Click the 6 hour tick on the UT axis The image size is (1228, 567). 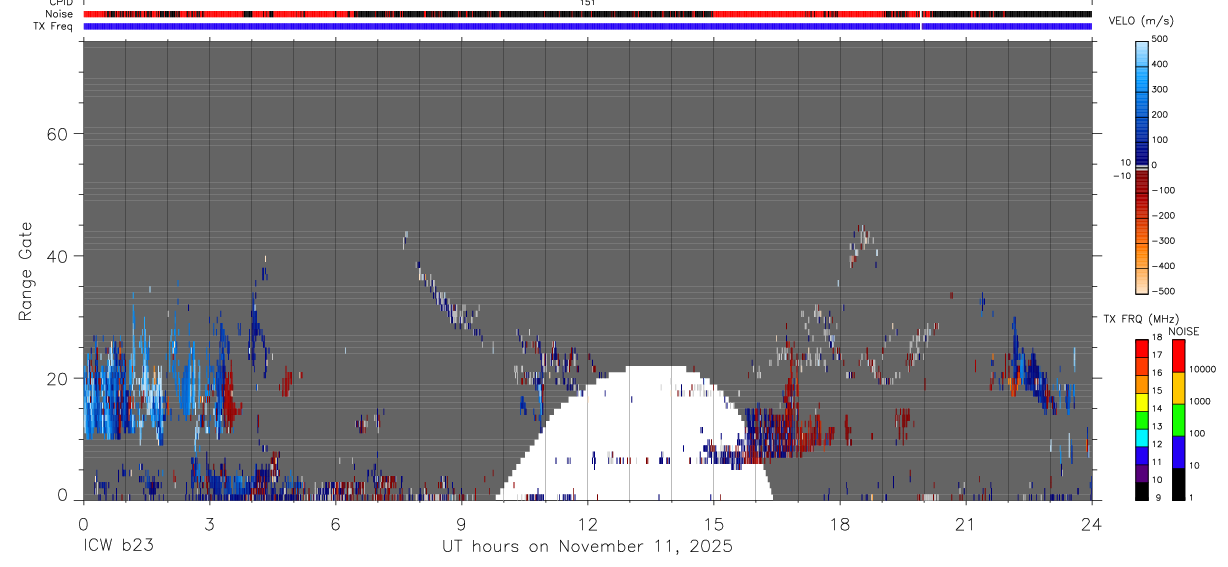coord(335,523)
